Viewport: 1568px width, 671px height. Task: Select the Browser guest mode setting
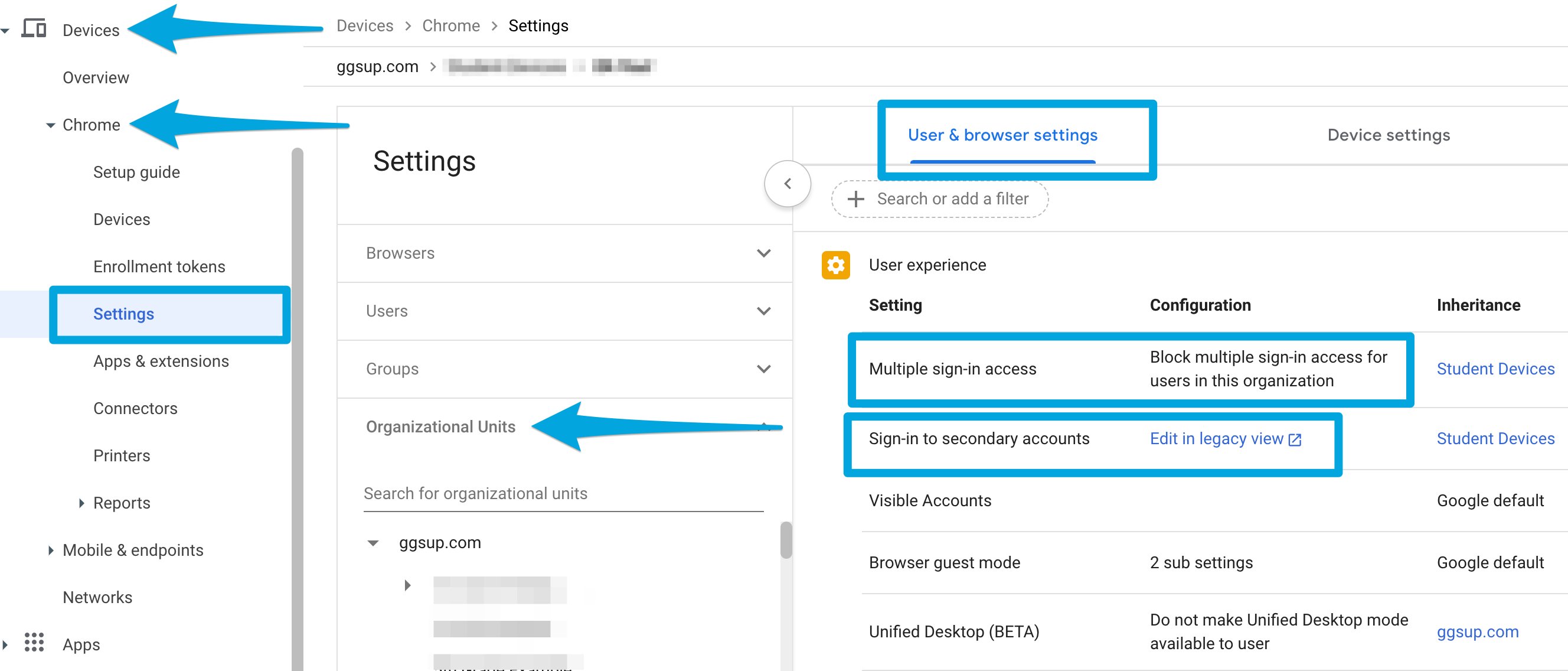tap(944, 563)
